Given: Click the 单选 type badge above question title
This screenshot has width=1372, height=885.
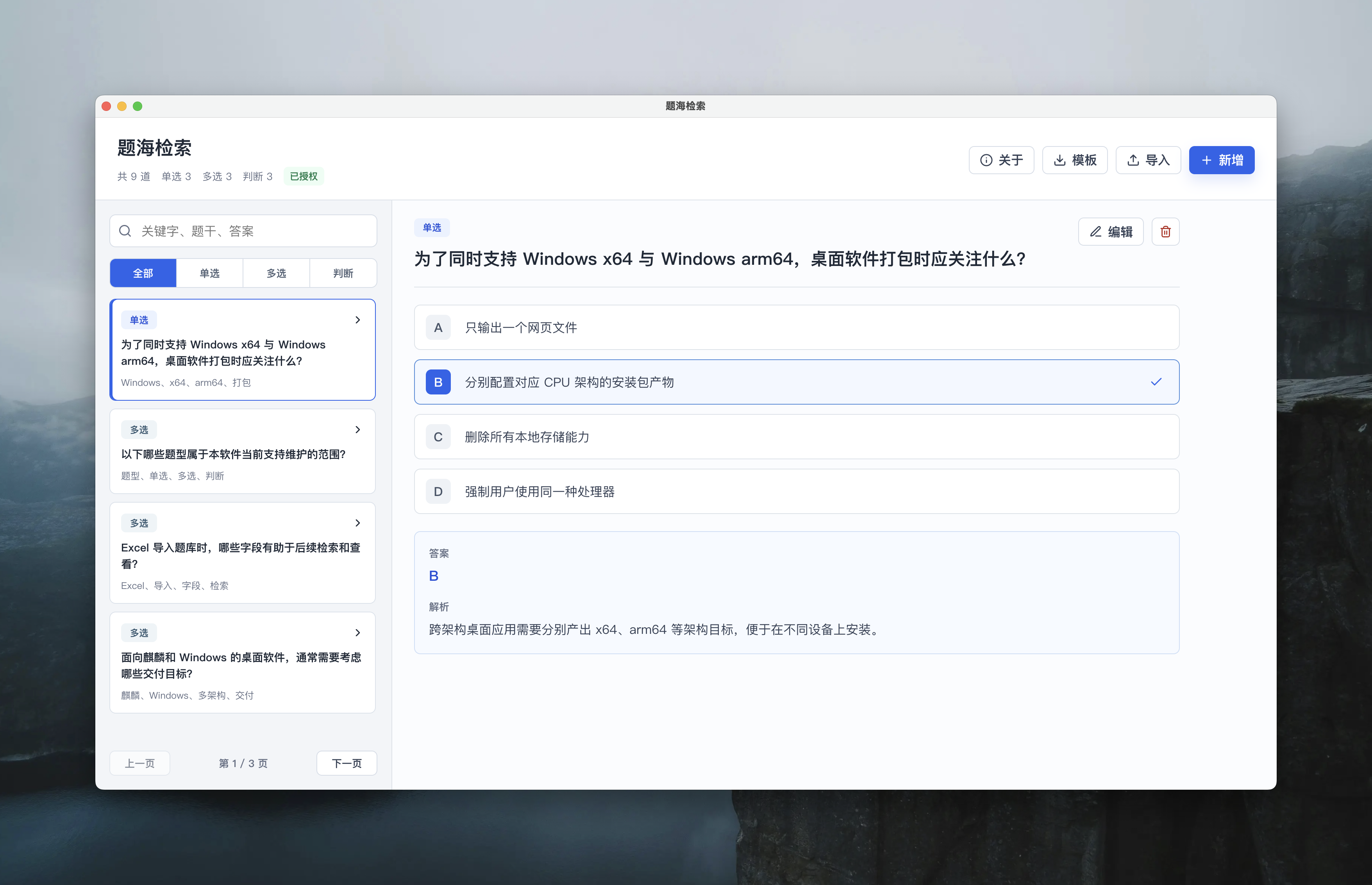Looking at the screenshot, I should [432, 228].
